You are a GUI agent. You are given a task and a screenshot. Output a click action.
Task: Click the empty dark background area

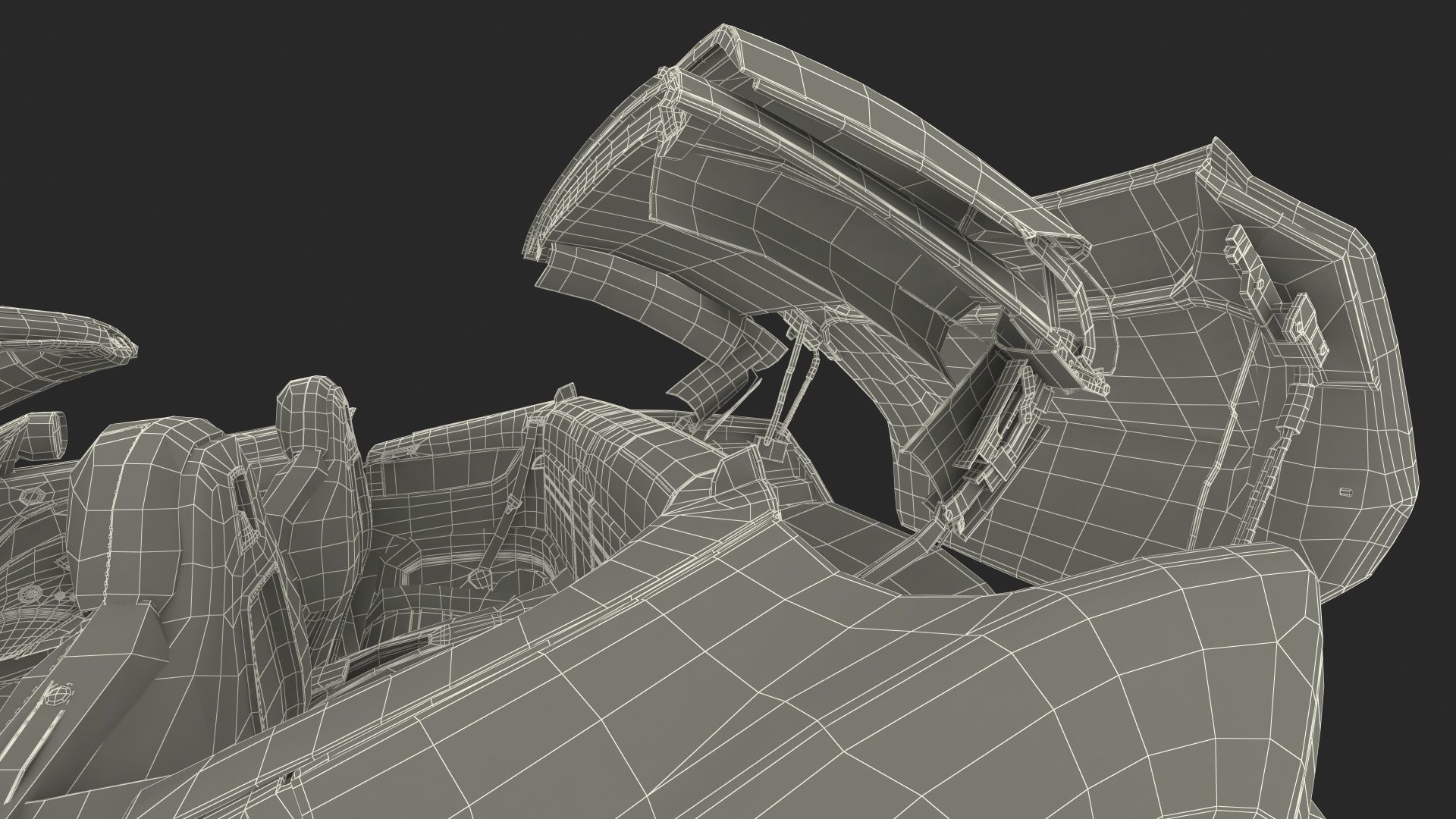pos(303,152)
